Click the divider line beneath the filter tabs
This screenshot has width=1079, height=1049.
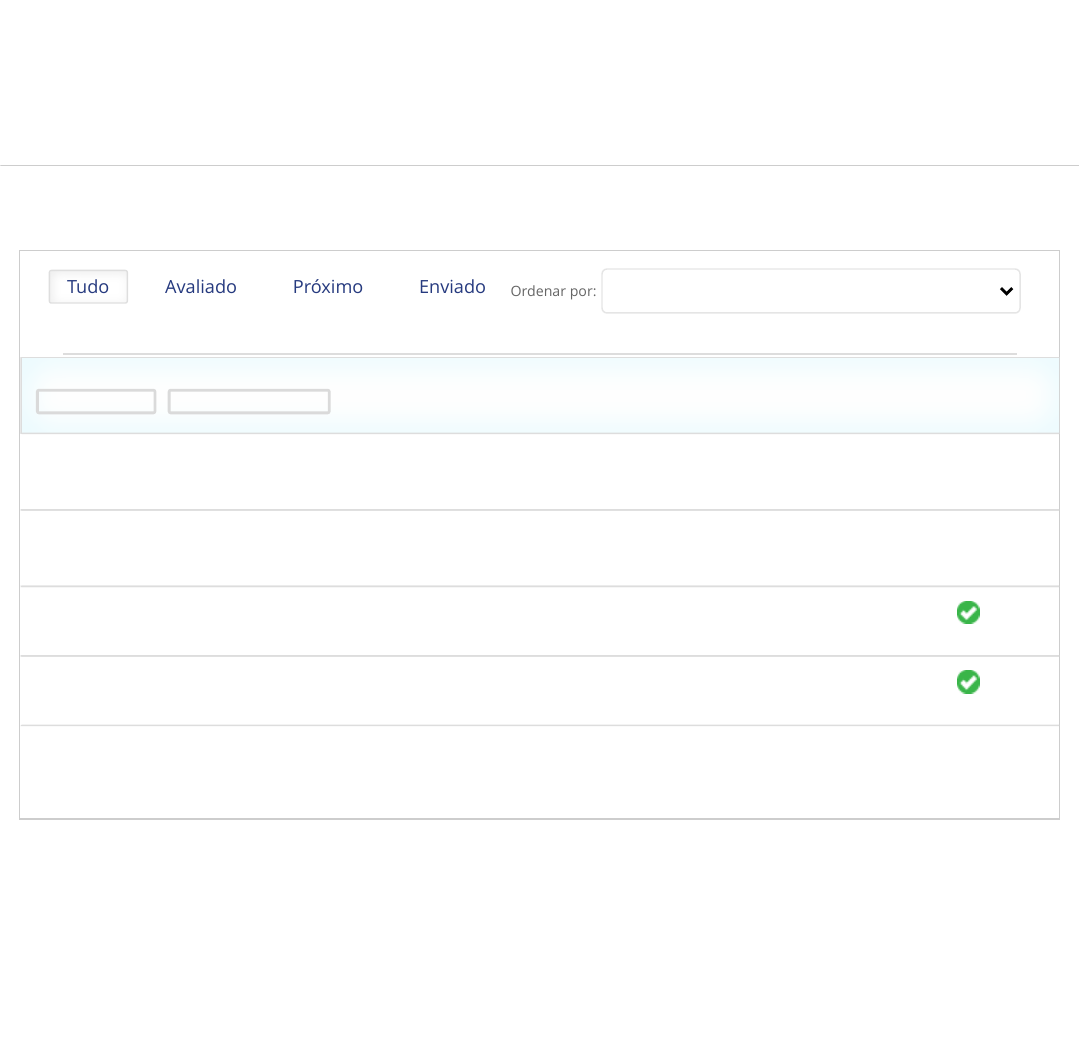point(540,354)
